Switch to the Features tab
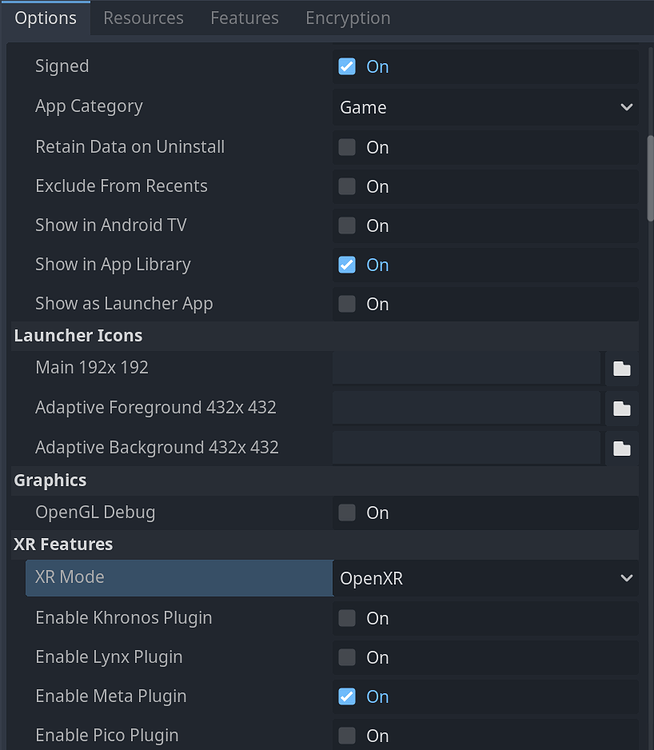Screen dimensions: 654x750 (244, 18)
